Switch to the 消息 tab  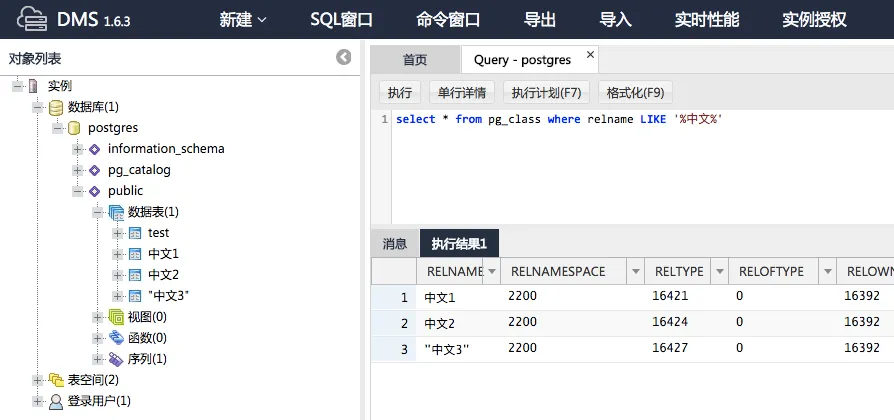point(395,244)
